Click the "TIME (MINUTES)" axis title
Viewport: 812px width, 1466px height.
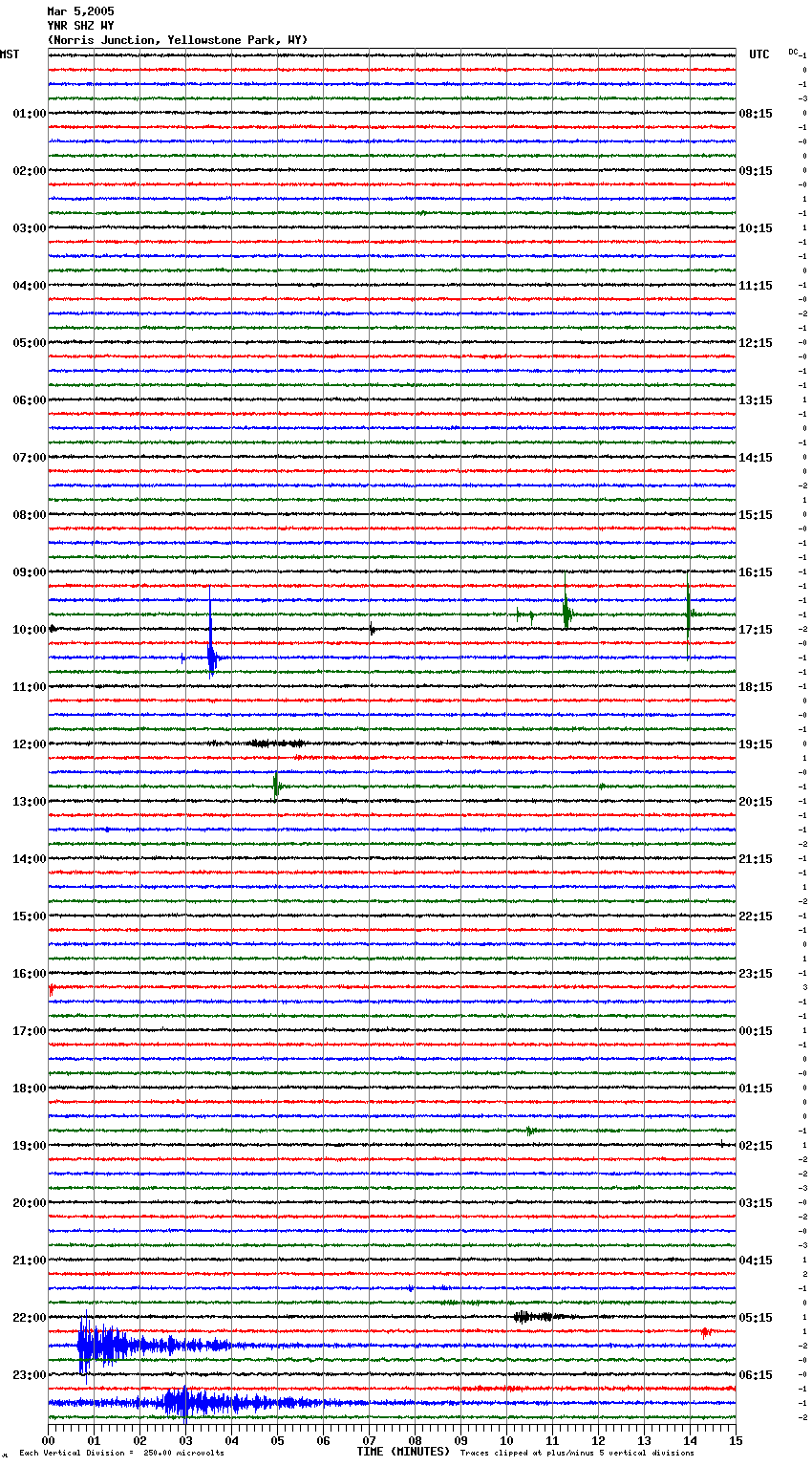coord(403,1452)
